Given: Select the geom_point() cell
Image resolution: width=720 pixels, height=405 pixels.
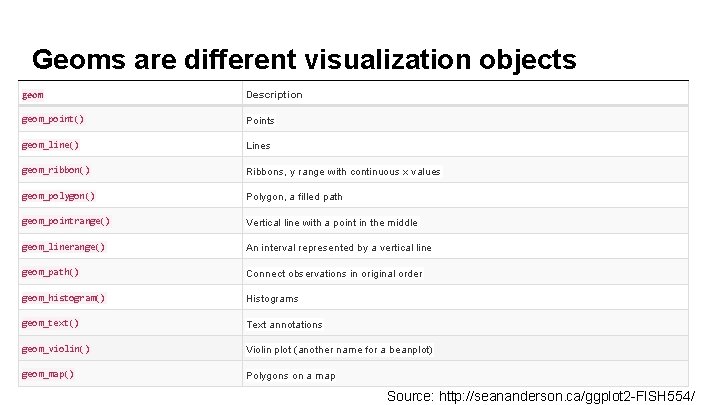Looking at the screenshot, I should (52, 119).
